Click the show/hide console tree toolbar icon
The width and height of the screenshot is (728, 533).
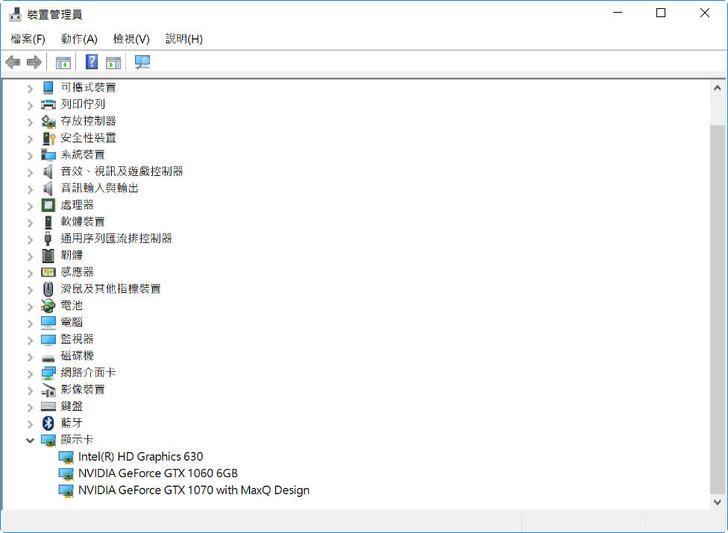click(63, 62)
